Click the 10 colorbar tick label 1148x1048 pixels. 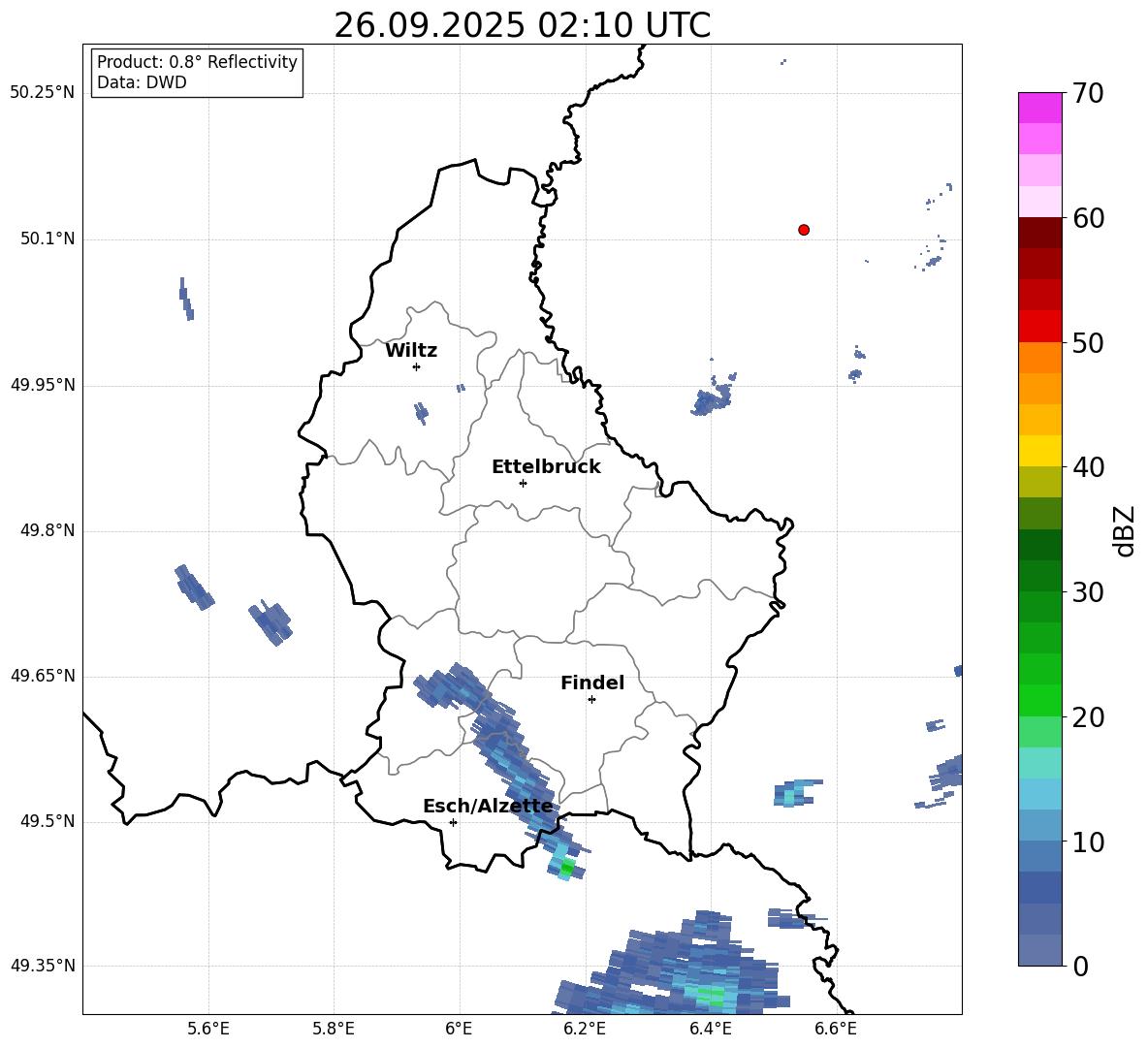pyautogui.click(x=1087, y=842)
